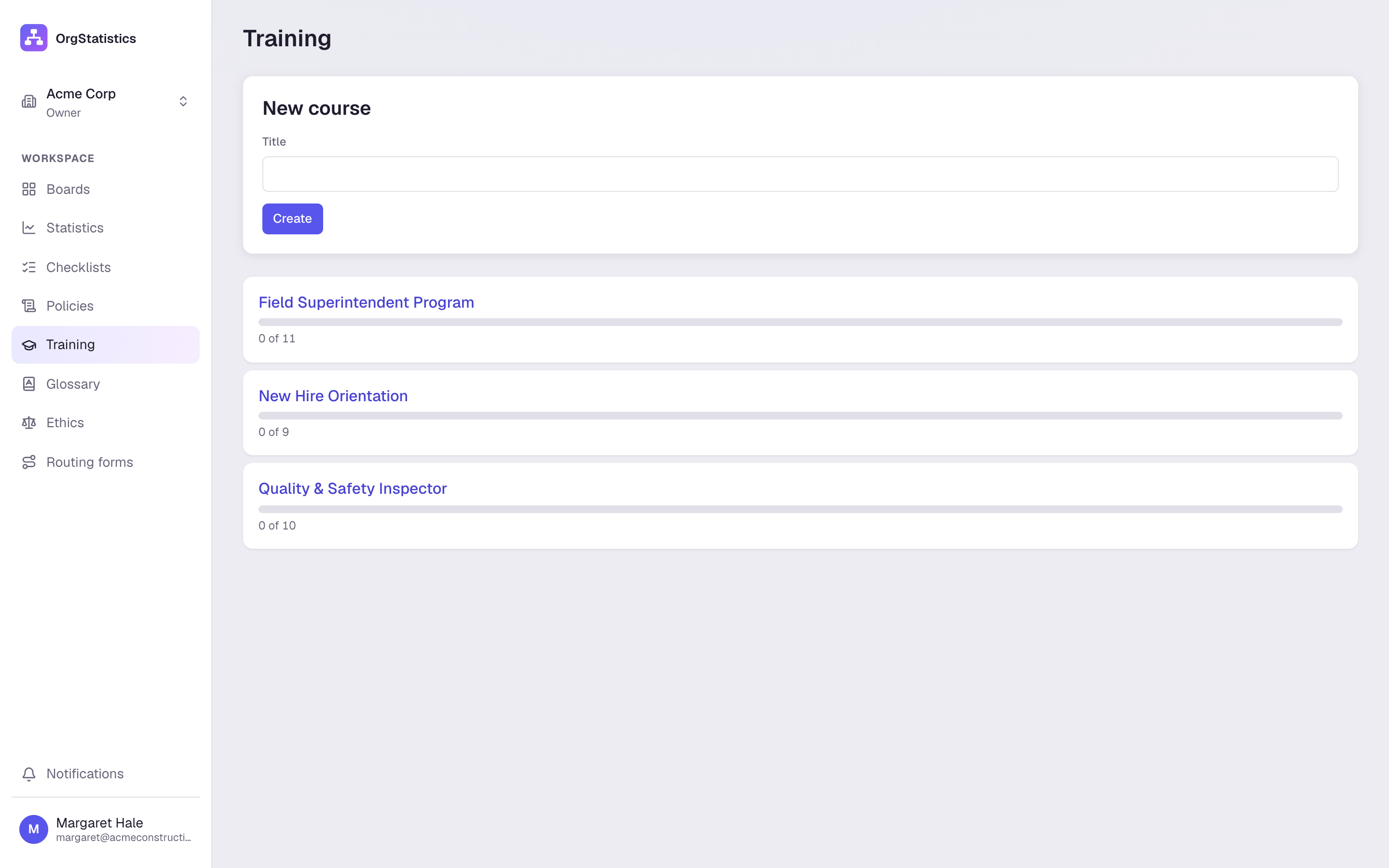Viewport: 1389px width, 868px height.
Task: Focus the new course Title field
Action: click(x=800, y=174)
